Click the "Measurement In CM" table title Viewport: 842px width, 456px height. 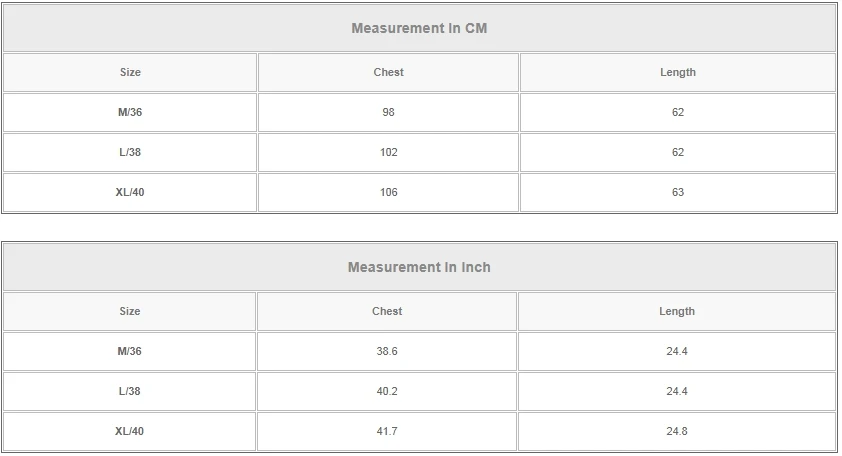[x=419, y=28]
